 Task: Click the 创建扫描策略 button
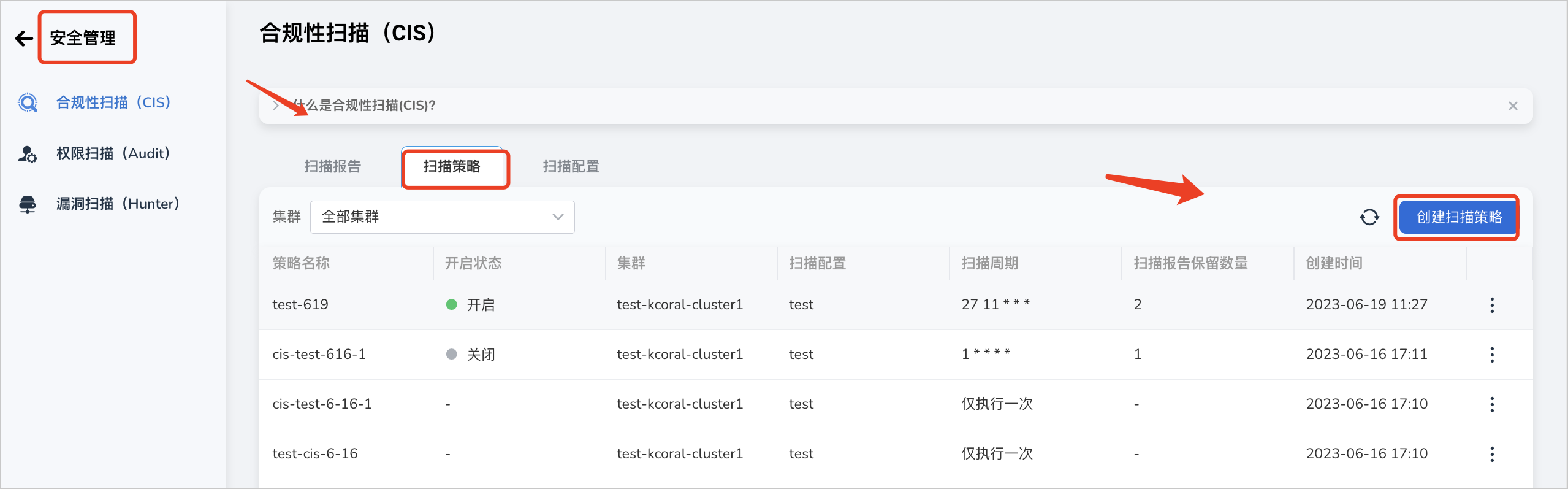[1458, 217]
